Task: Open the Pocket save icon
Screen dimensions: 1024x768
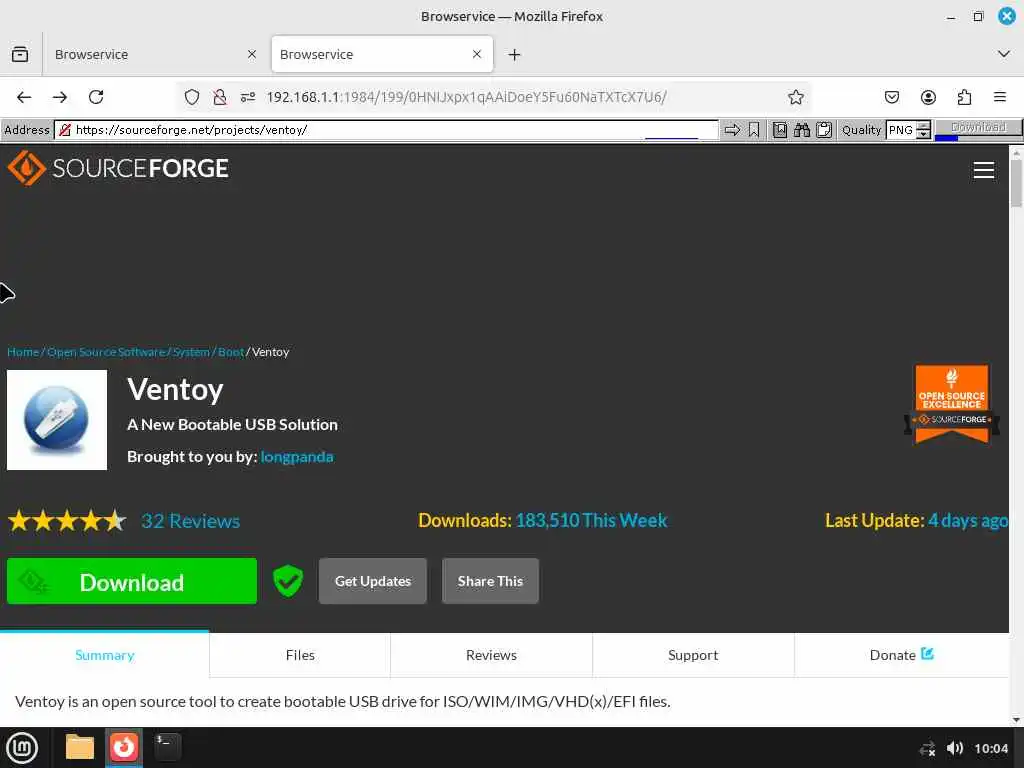Action: click(891, 97)
